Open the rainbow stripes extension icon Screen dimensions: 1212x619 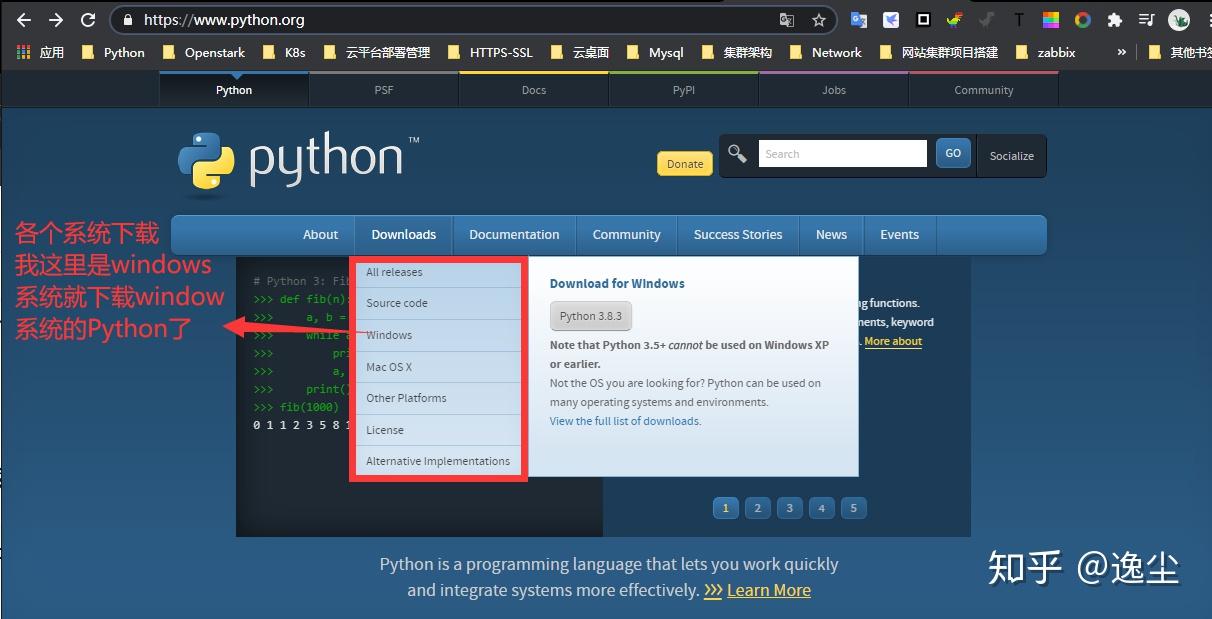(x=1051, y=20)
